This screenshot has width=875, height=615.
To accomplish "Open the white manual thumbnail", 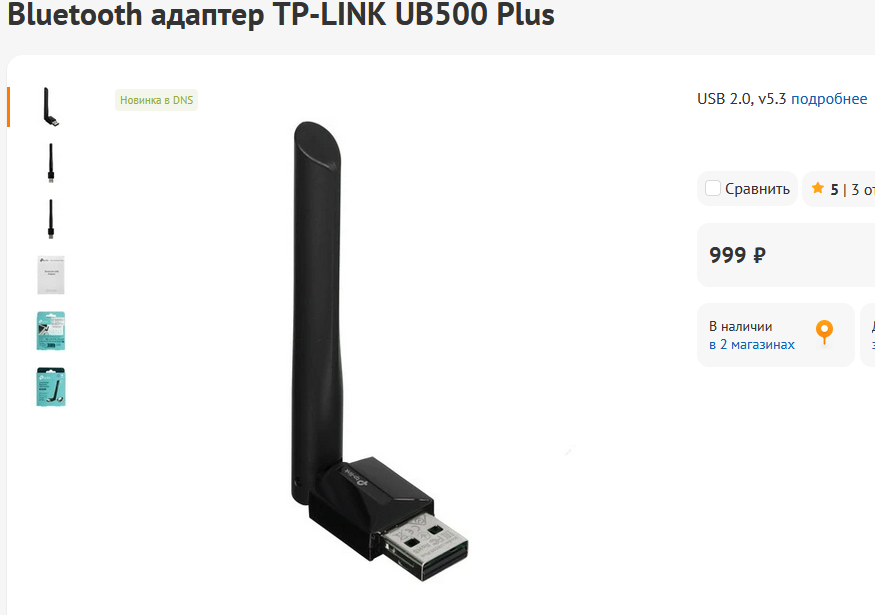I will click(x=51, y=275).
